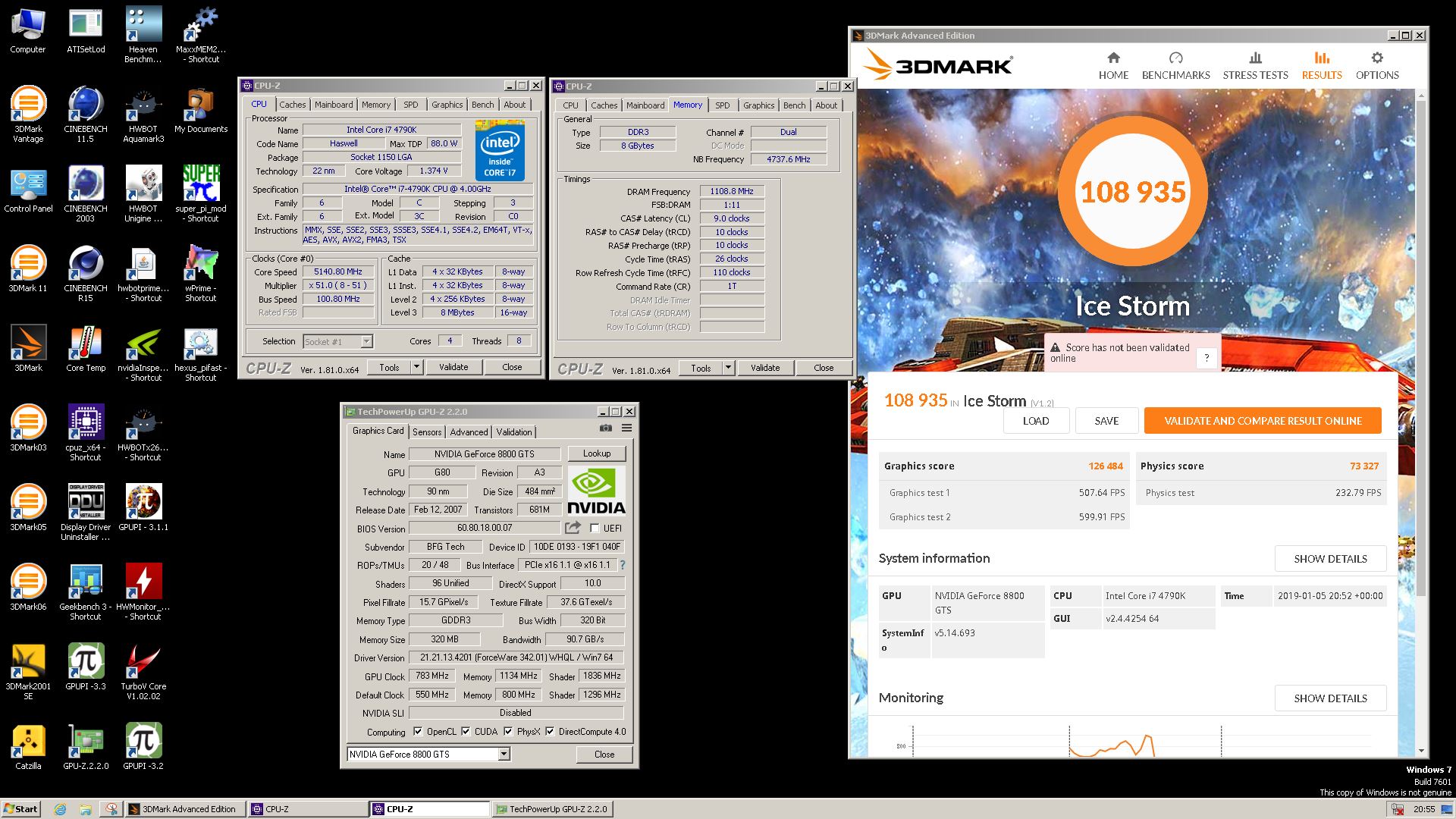Open SPD tab in right CPU-Z window
Viewport: 1456px width, 819px height.
pyautogui.click(x=723, y=105)
